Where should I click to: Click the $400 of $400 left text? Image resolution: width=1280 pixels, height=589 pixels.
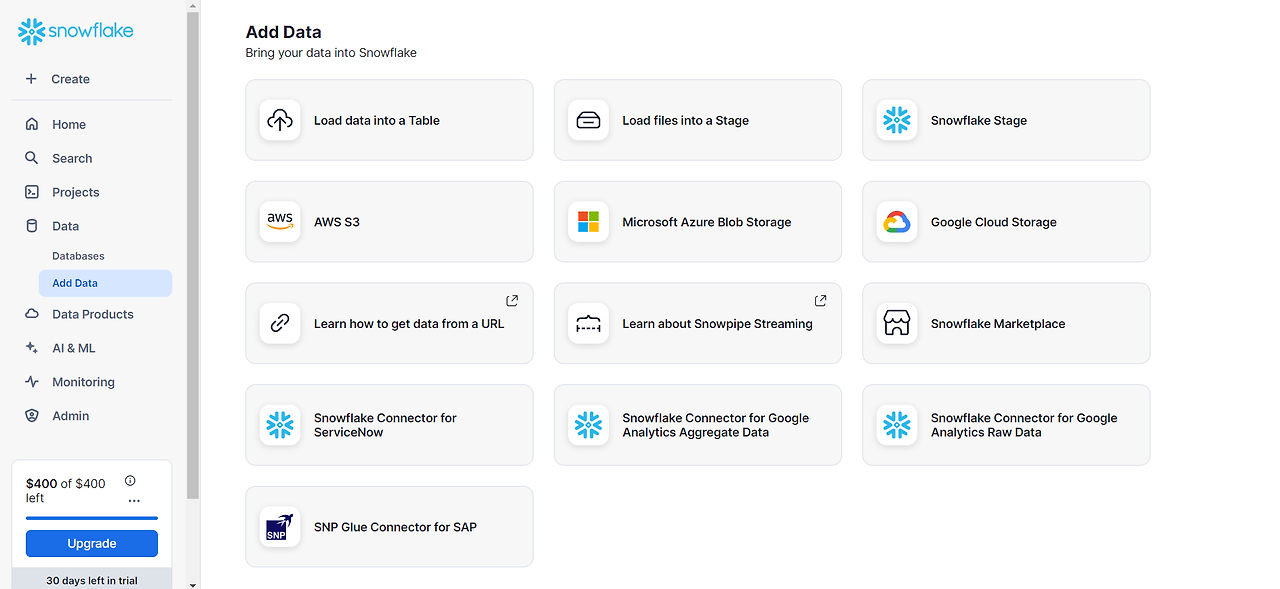coord(66,490)
